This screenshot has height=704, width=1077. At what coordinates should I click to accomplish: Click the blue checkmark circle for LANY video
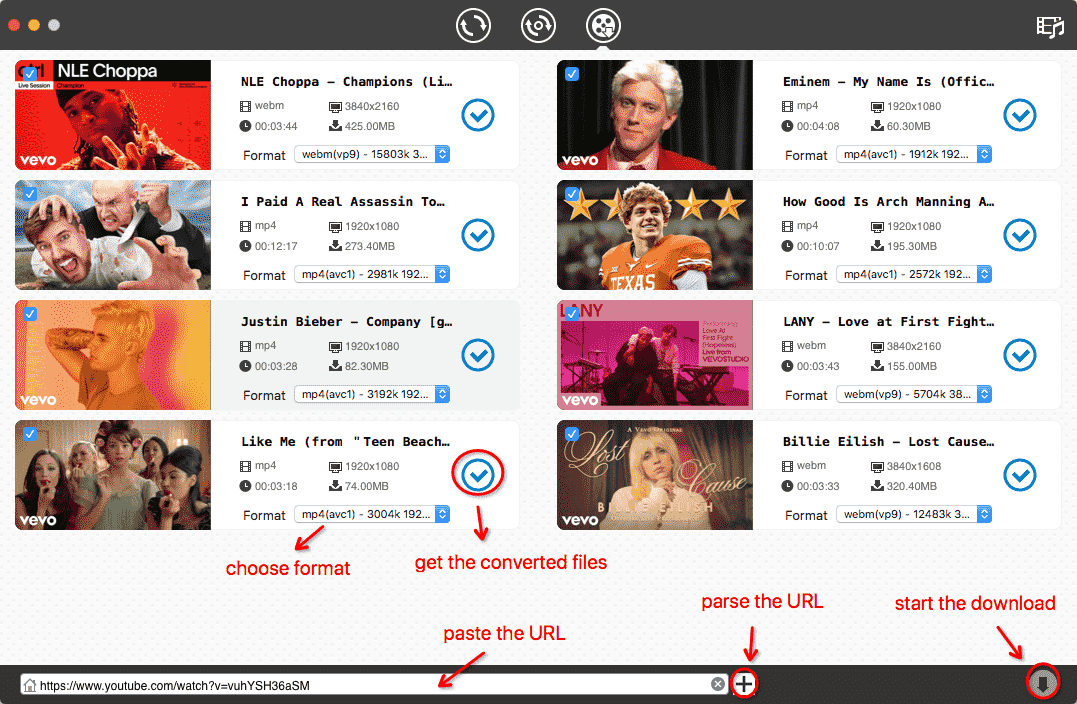(x=1020, y=355)
